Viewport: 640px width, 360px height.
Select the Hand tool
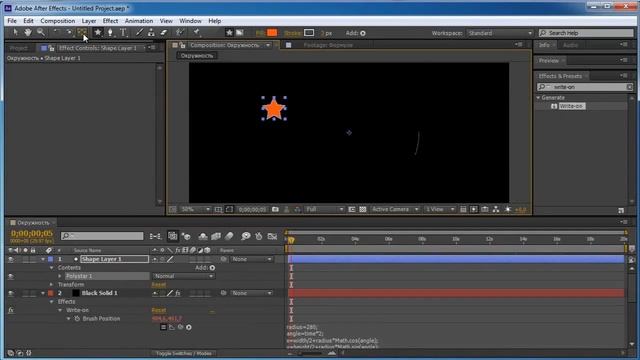tap(27, 32)
